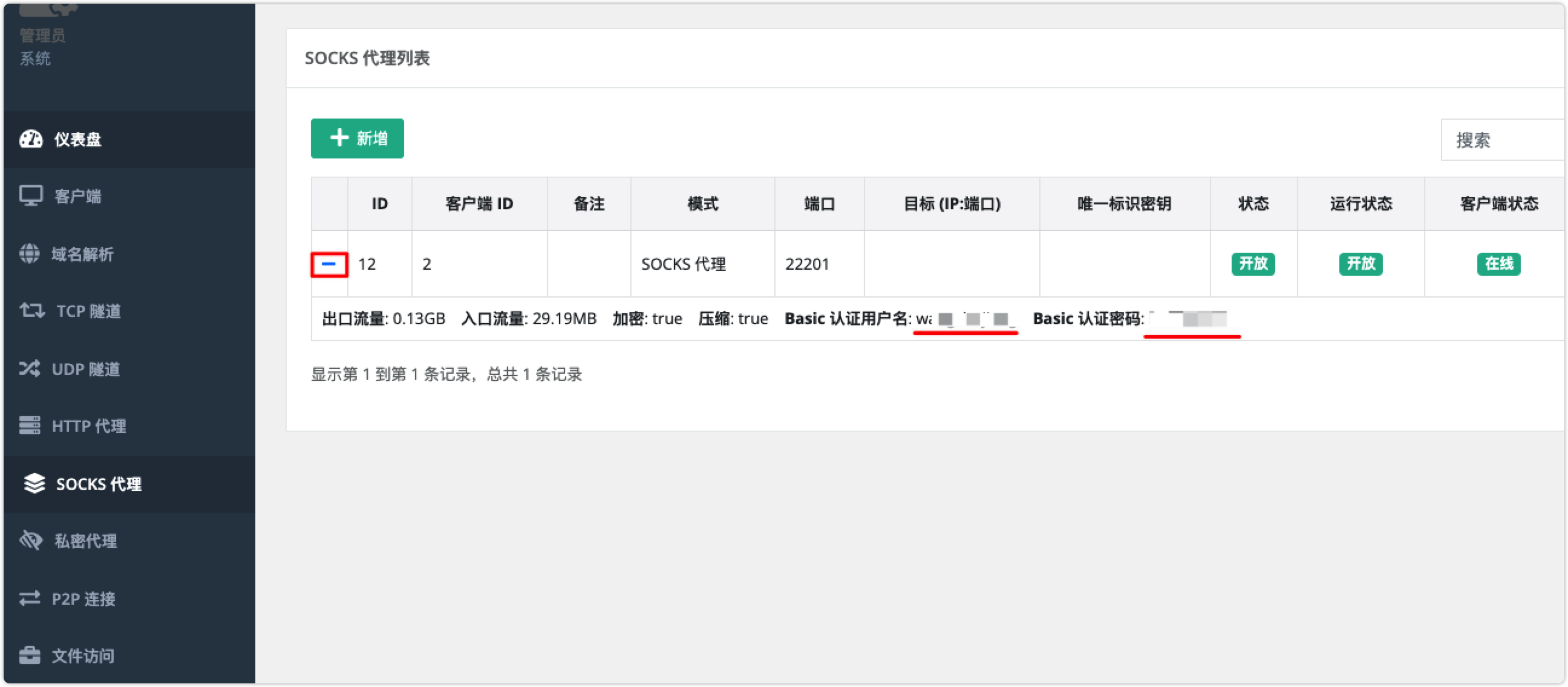1568x687 pixels.
Task: Collapse row 12 details with minus
Action: [x=328, y=264]
